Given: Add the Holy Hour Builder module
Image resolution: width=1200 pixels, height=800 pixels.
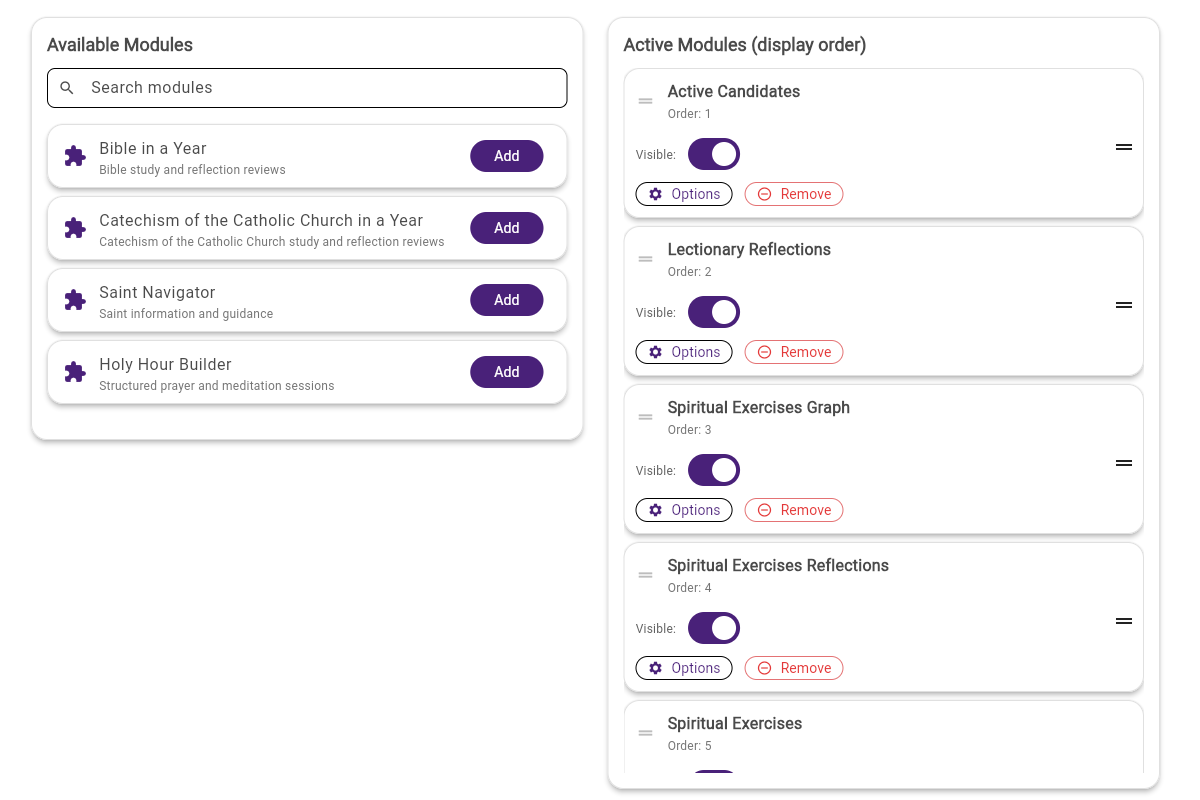Looking at the screenshot, I should click(506, 372).
